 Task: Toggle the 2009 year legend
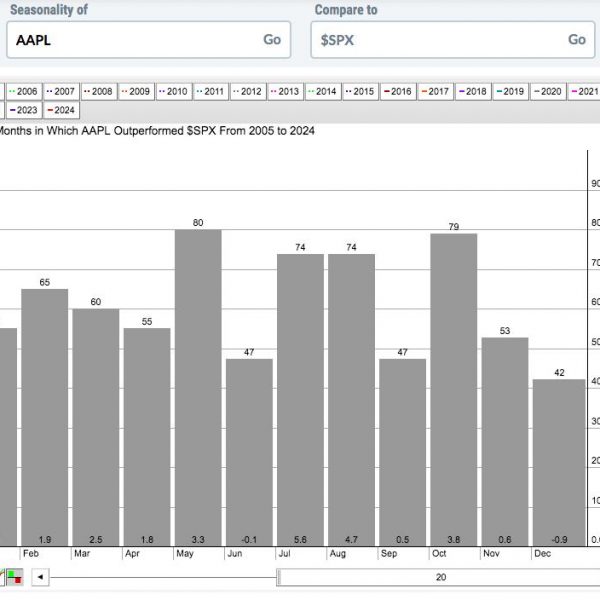coord(136,92)
